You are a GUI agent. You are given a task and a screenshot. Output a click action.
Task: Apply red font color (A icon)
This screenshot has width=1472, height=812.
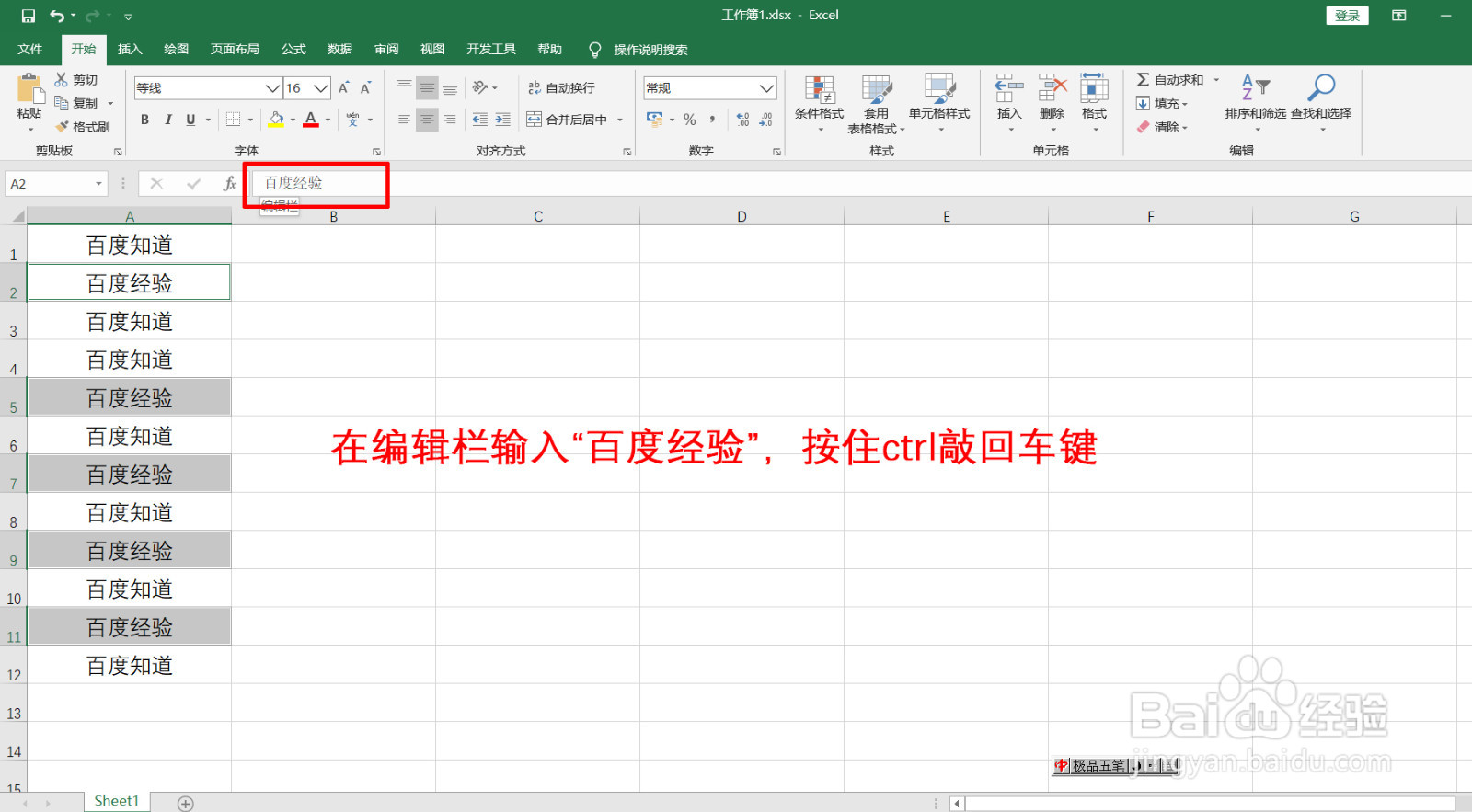(x=311, y=120)
